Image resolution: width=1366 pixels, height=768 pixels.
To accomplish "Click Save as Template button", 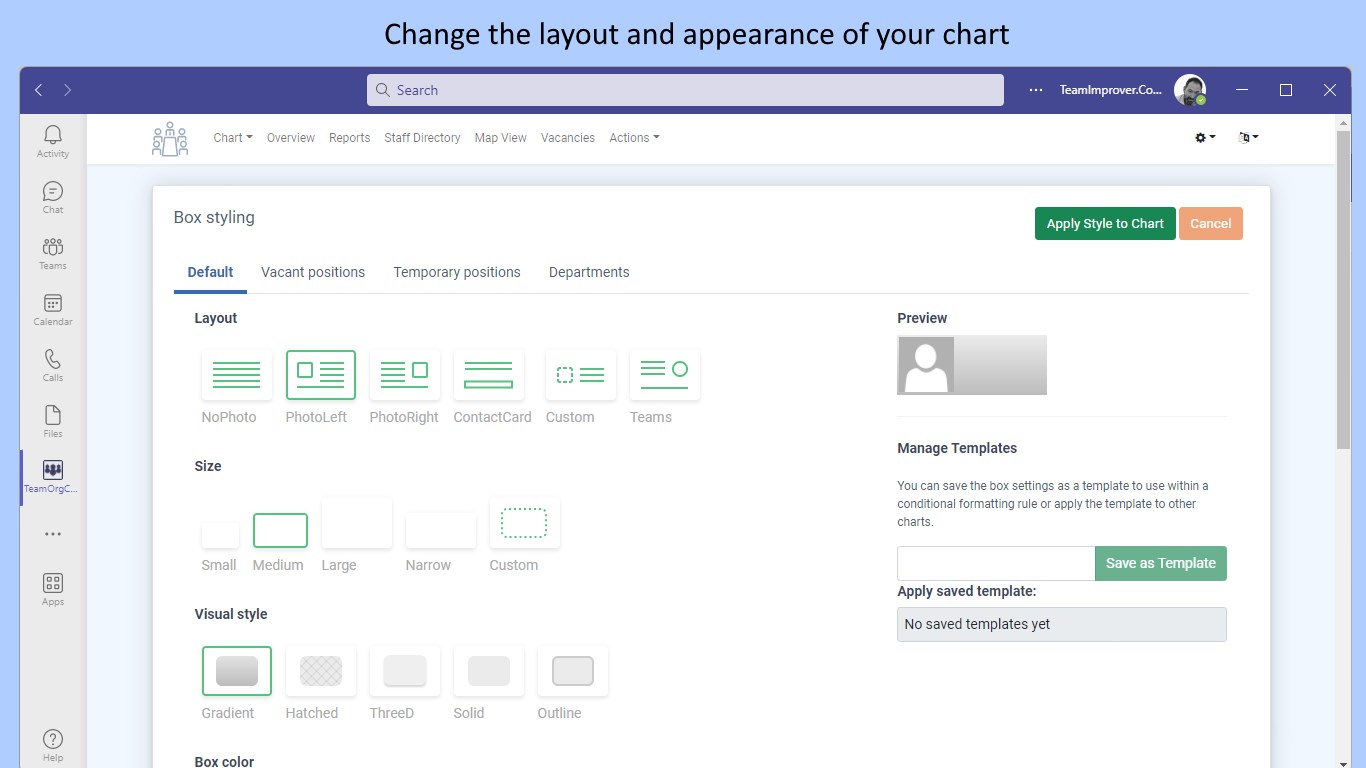I will (x=1161, y=563).
